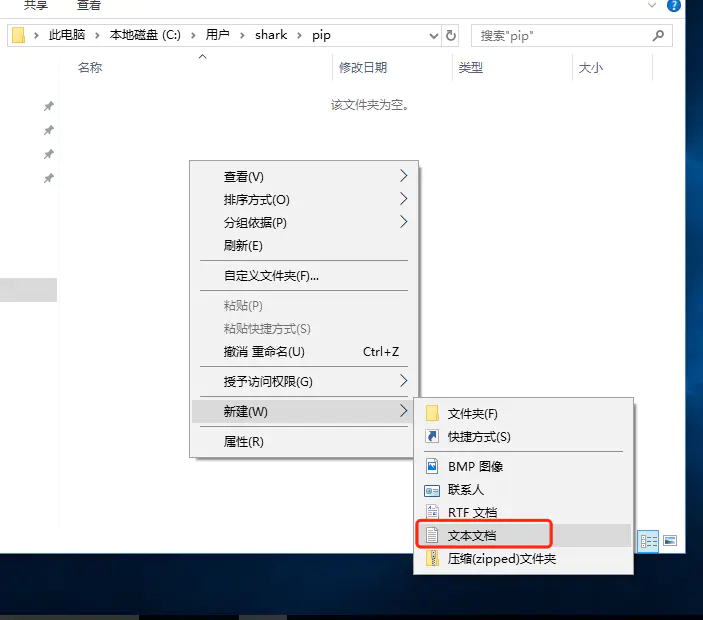This screenshot has width=703, height=620.
Task: Click the zipped folder icon
Action: point(432,559)
